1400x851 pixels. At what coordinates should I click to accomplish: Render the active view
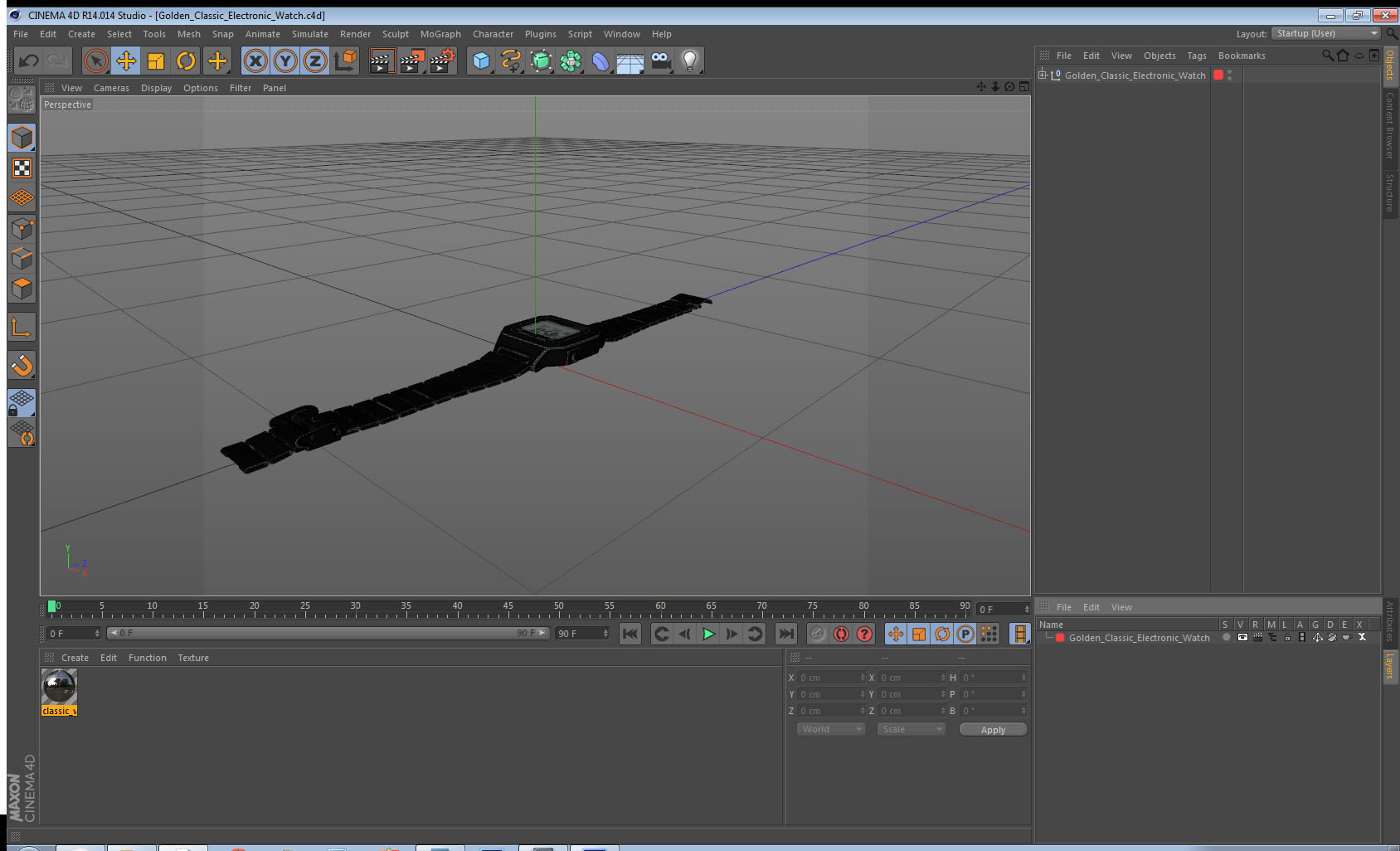click(x=381, y=61)
